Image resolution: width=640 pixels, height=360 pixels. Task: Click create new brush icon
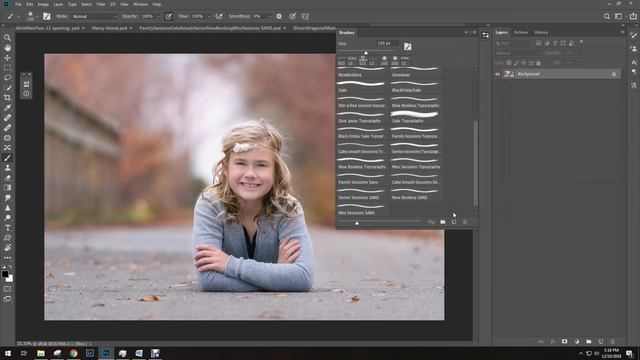coord(454,222)
